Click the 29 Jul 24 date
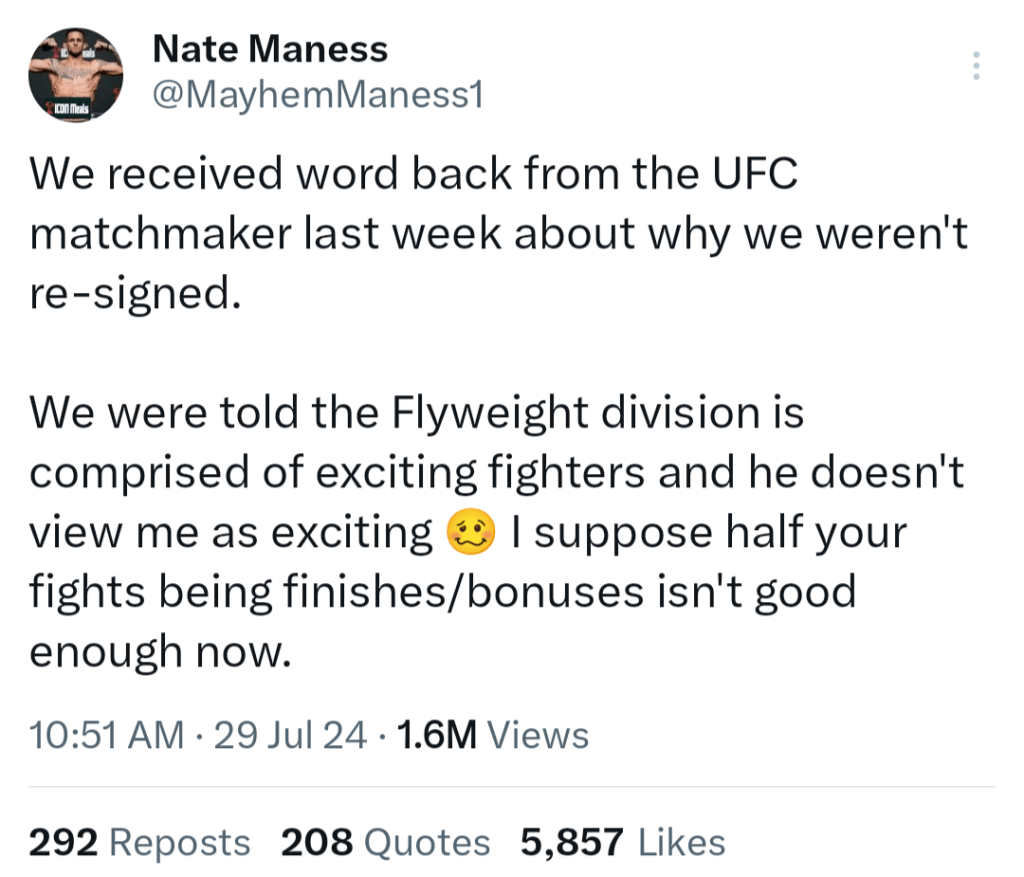The width and height of the screenshot is (1024, 877). click(290, 736)
